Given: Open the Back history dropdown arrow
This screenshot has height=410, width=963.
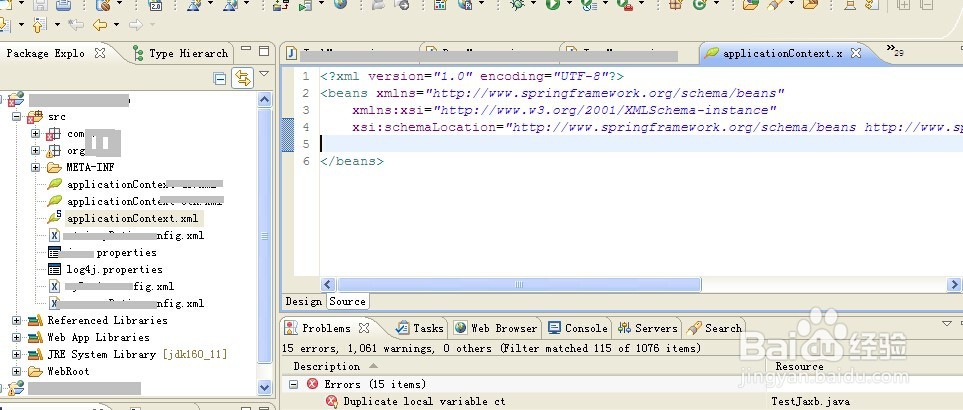Looking at the screenshot, I should (x=117, y=25).
